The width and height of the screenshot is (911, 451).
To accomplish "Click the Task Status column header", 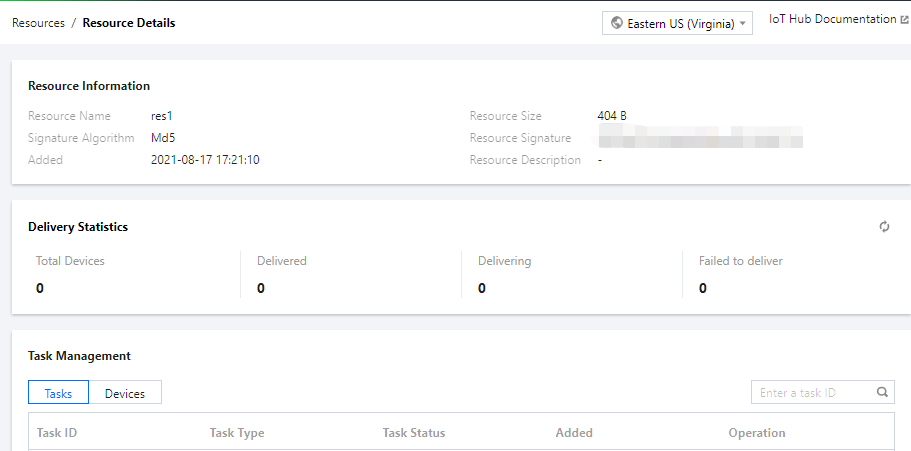I will (414, 433).
